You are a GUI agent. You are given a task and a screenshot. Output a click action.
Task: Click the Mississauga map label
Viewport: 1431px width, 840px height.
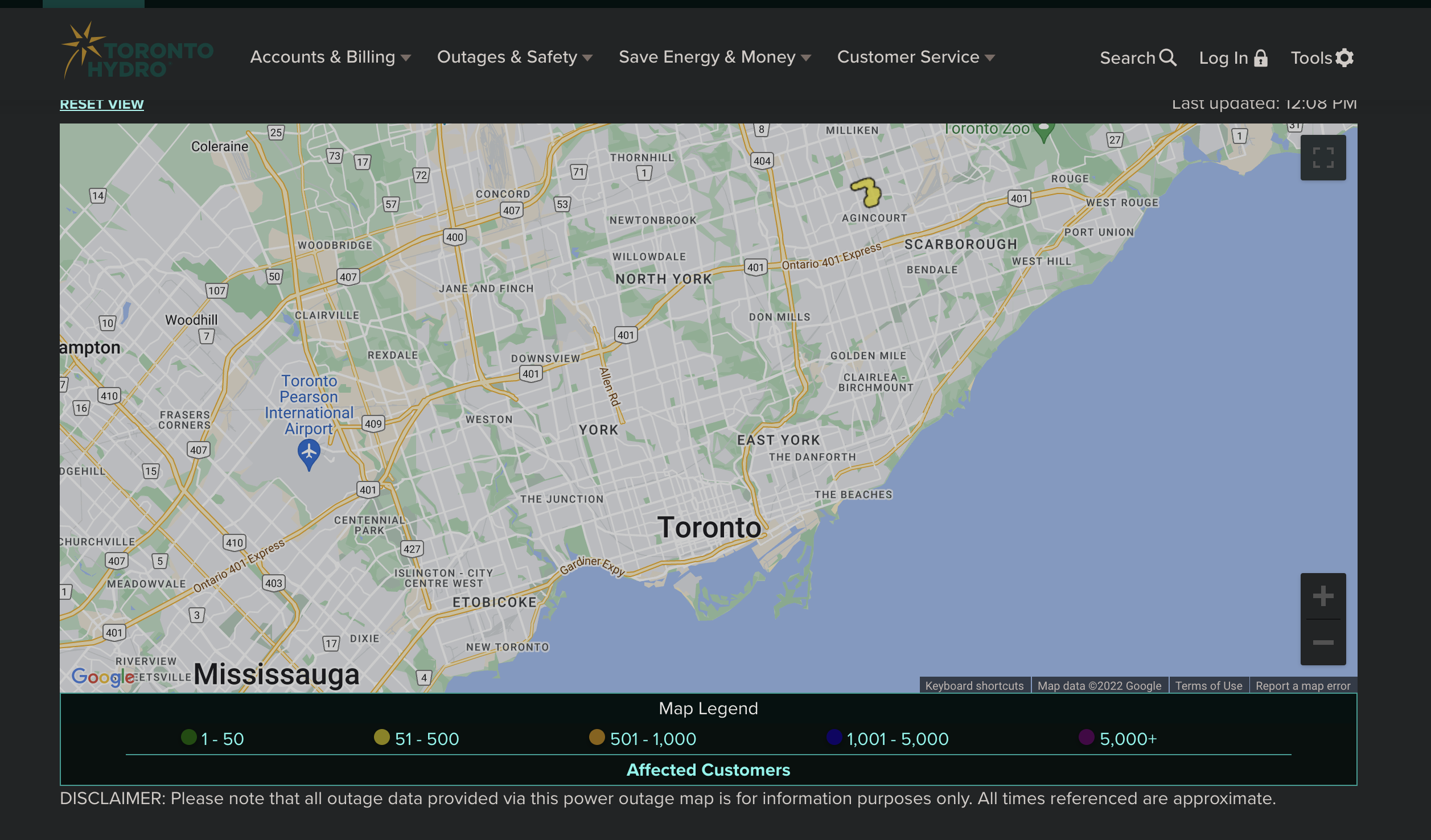(276, 674)
